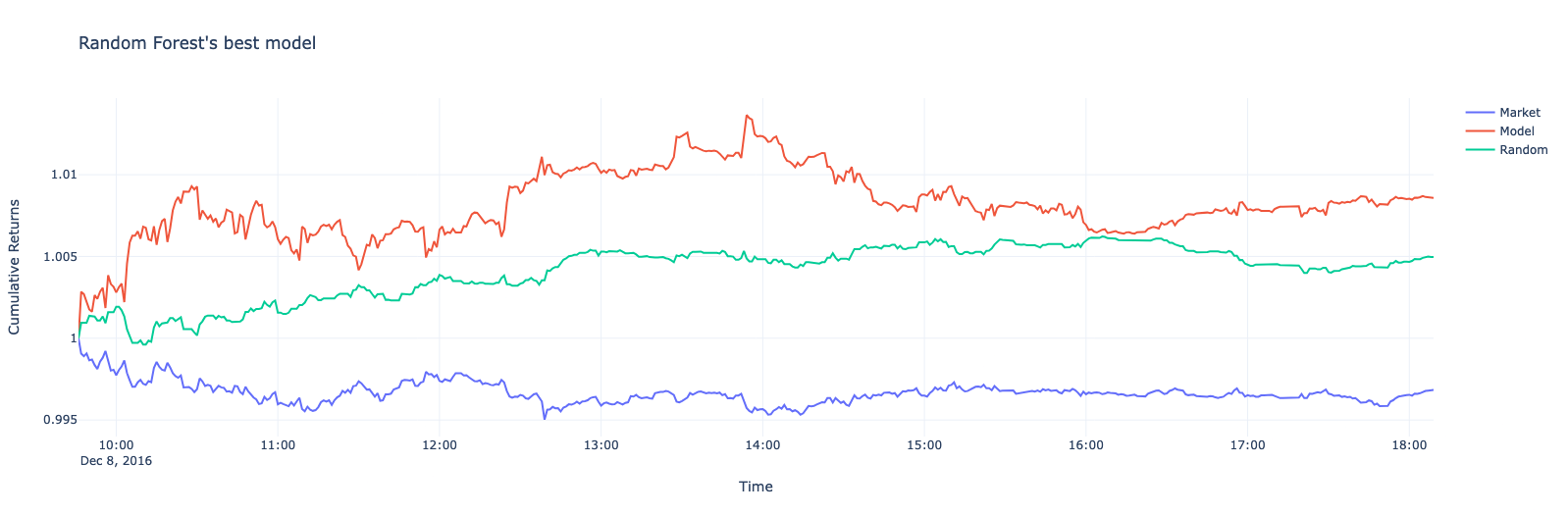Image resolution: width=1568 pixels, height=515 pixels.
Task: Select the 14:00 x-axis tick label
Action: (x=762, y=445)
